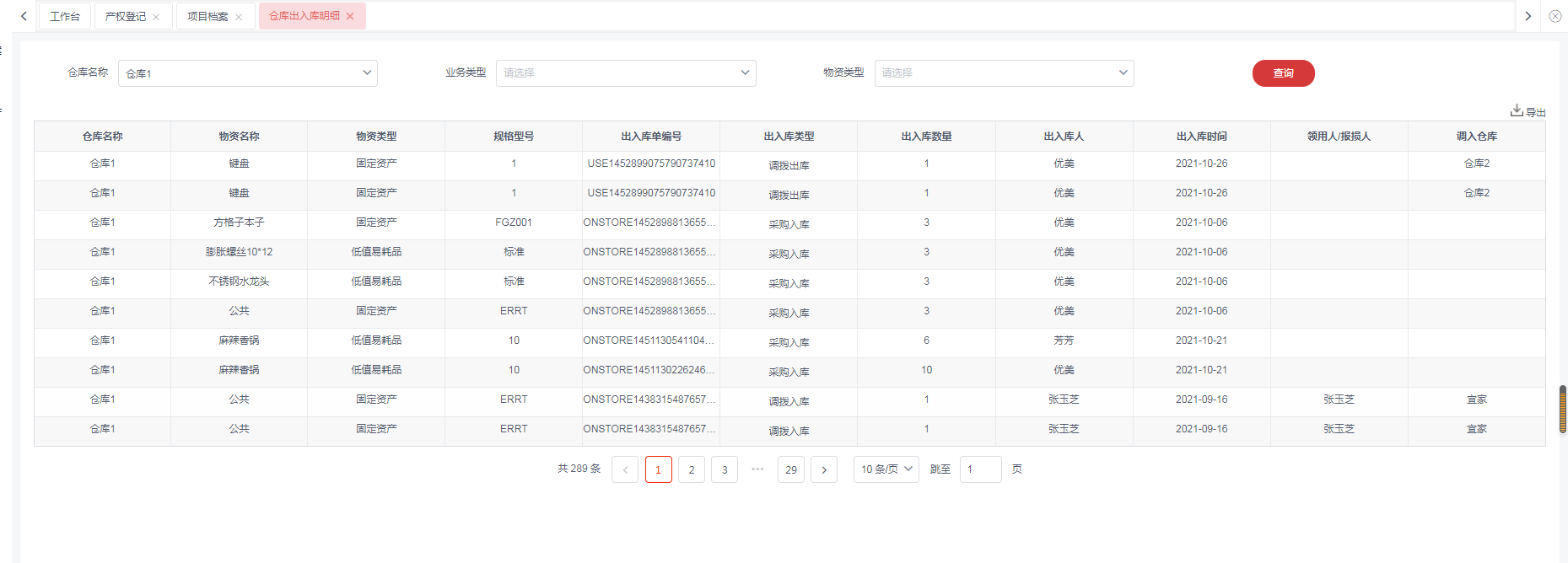Go to next page with arrow
Screen dimensions: 1568x563
click(x=824, y=469)
